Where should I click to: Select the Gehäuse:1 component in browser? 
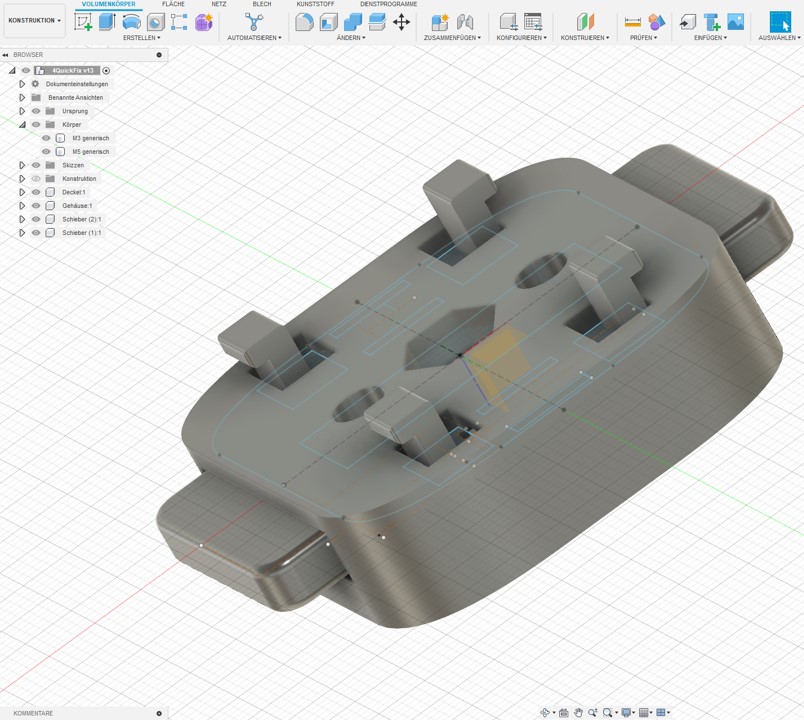[77, 206]
